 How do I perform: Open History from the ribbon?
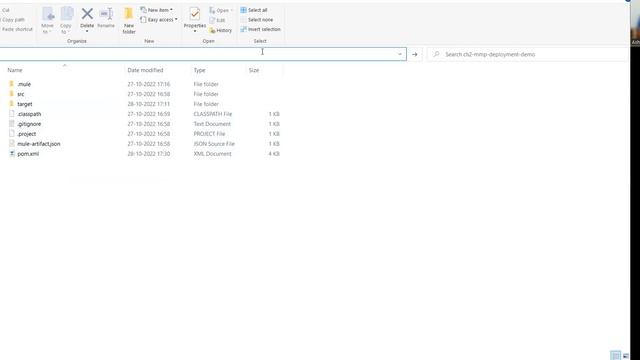tap(220, 30)
